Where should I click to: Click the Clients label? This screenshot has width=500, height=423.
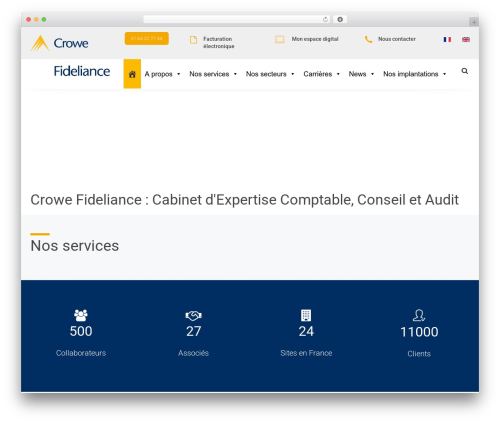419,354
